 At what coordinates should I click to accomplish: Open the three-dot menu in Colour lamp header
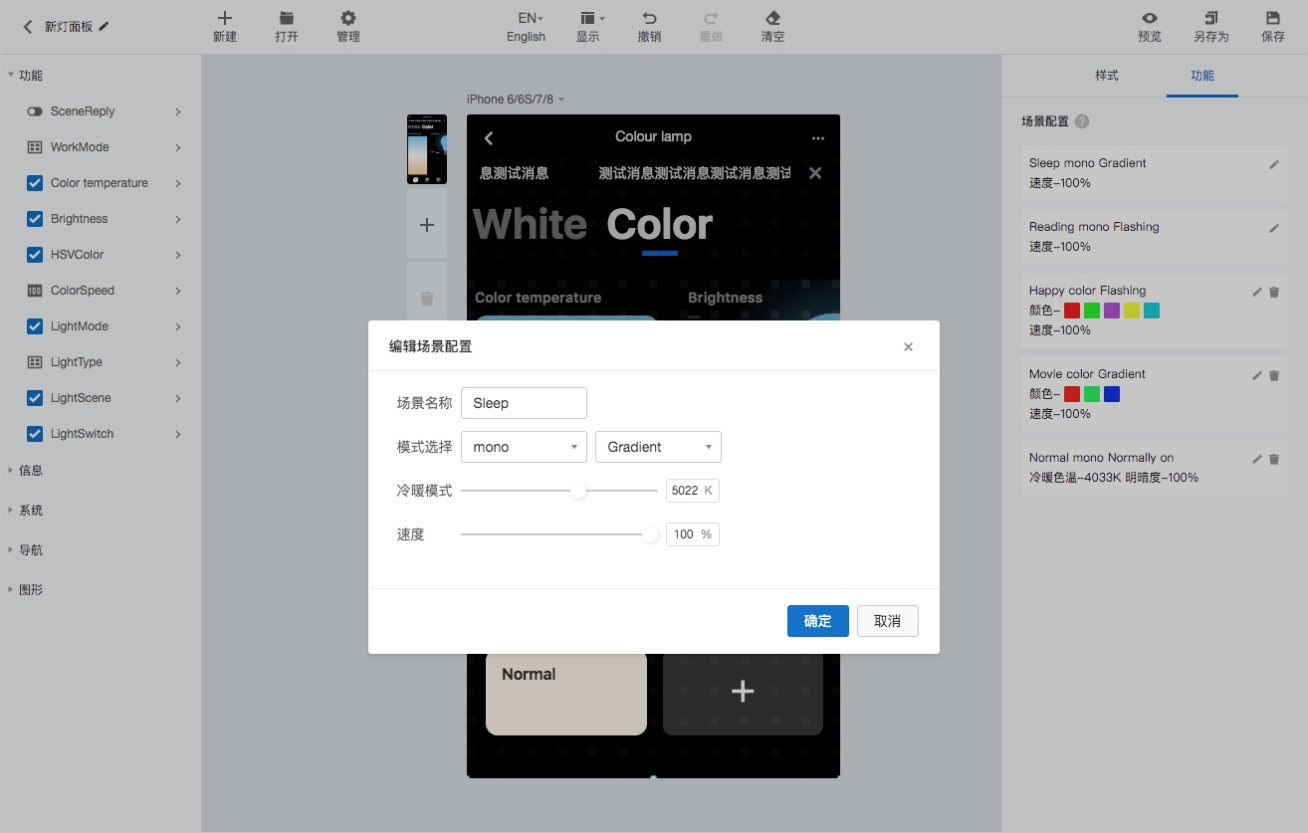818,138
